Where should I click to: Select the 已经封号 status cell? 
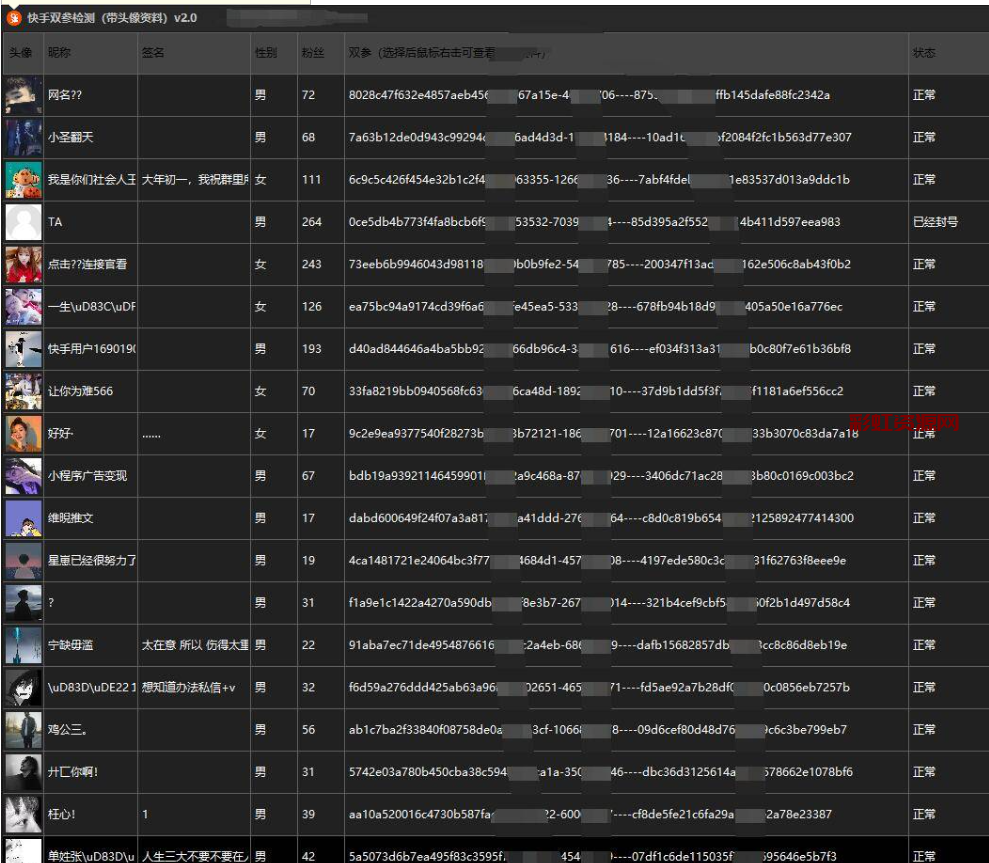[x=935, y=222]
